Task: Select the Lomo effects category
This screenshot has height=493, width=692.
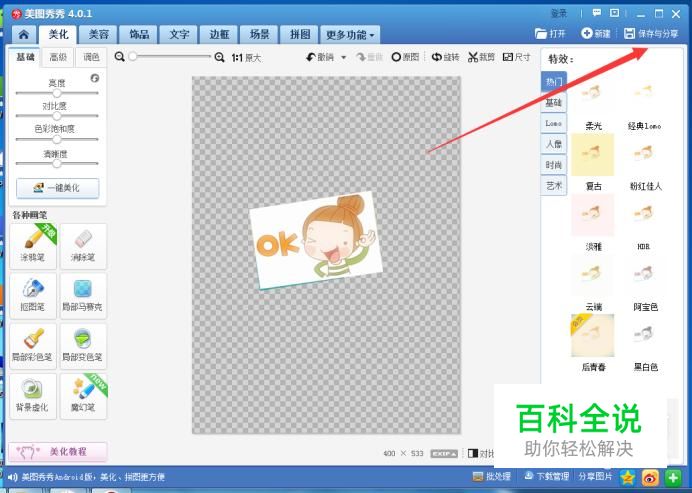Action: pos(553,123)
